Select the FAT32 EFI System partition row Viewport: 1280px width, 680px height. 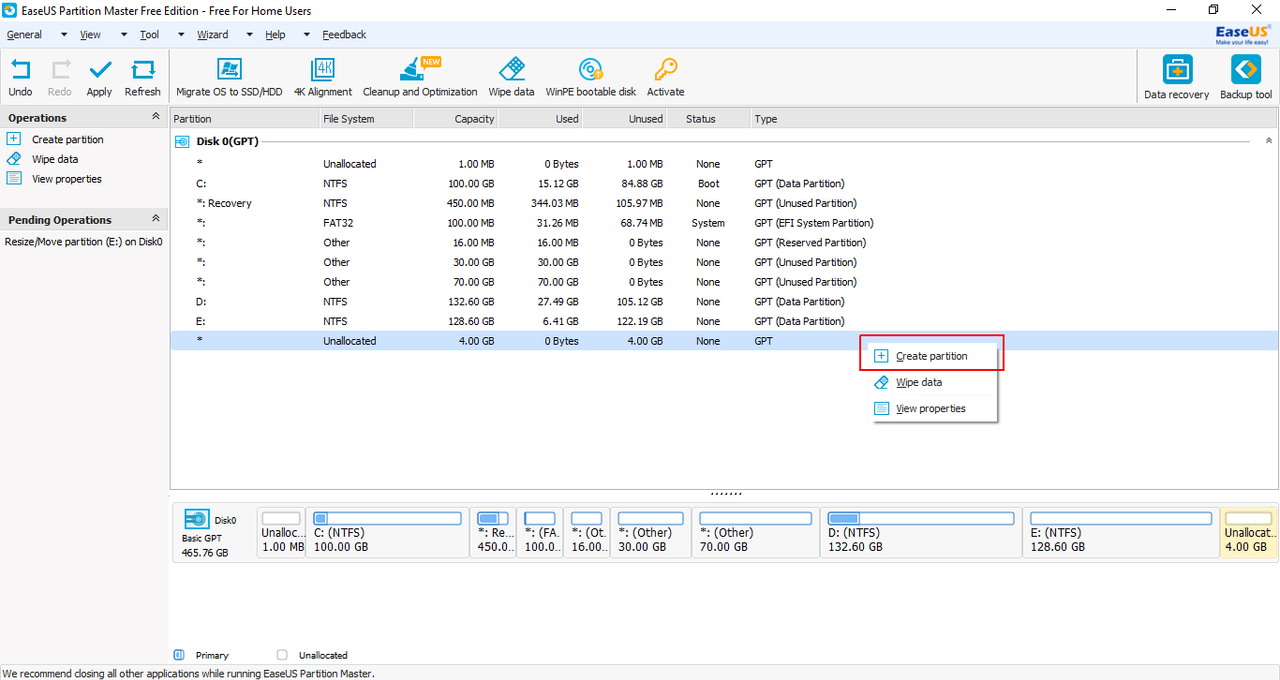coord(724,223)
